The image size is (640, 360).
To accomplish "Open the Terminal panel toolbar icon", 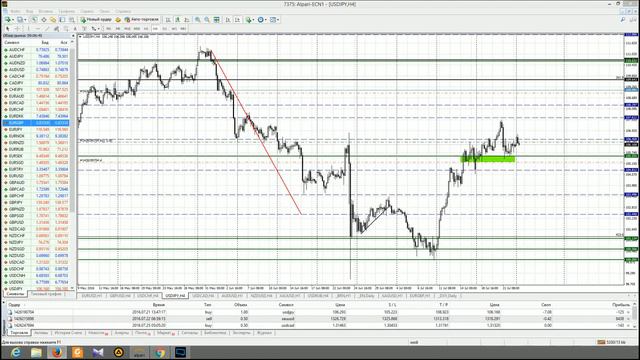I will point(62,20).
